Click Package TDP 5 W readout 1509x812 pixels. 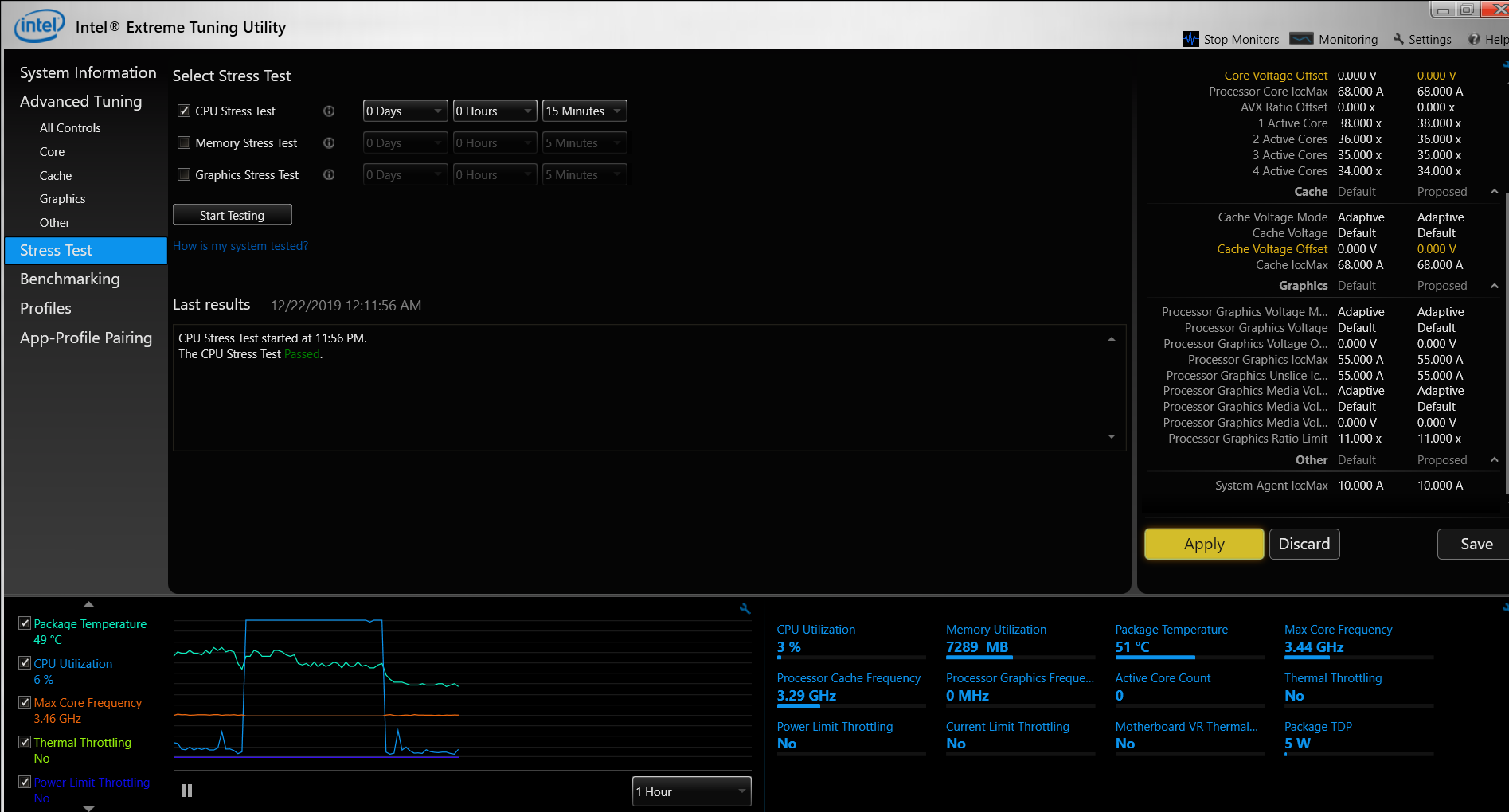click(x=1297, y=744)
